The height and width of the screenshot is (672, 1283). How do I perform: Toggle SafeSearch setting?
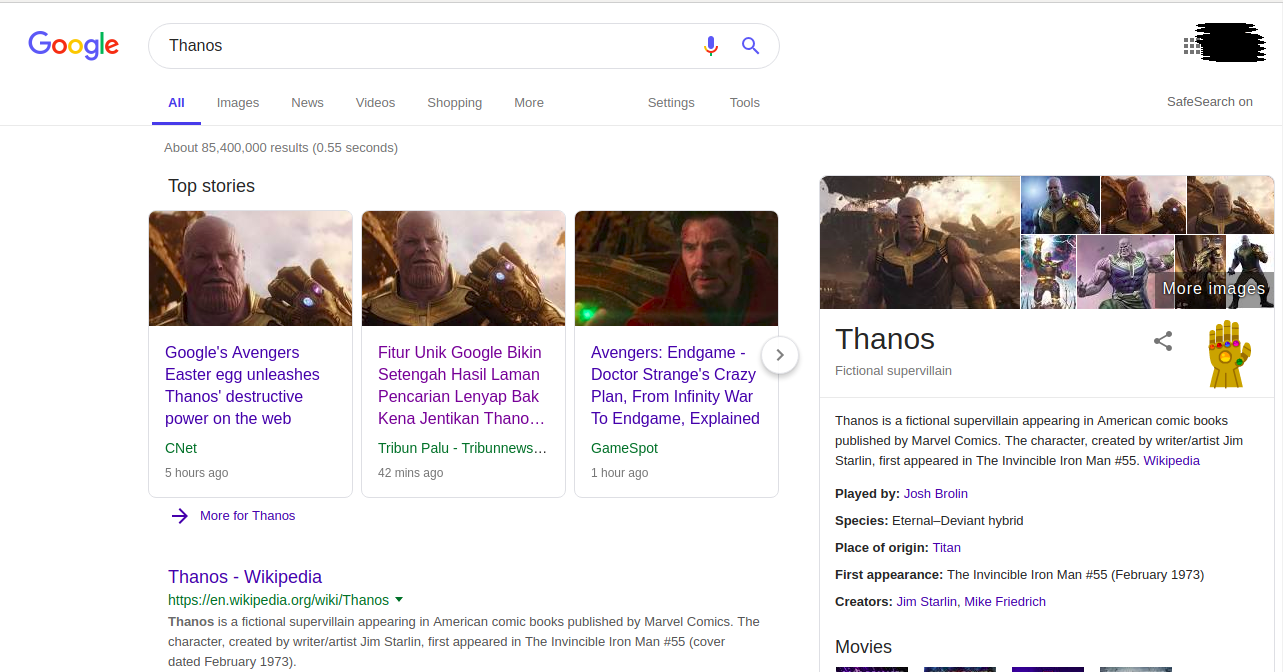coord(1210,100)
